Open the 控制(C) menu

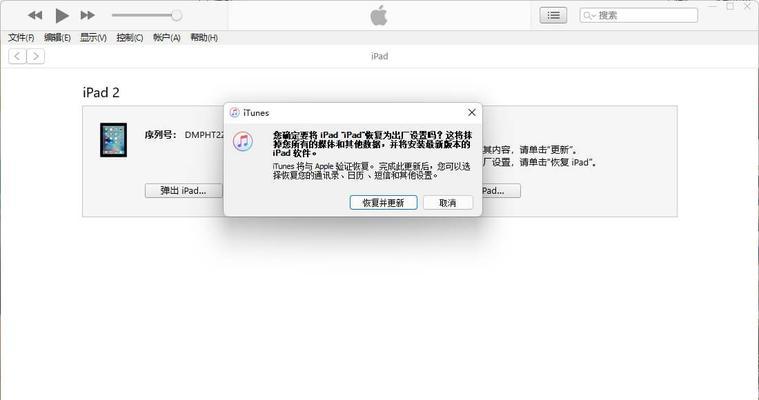coord(130,37)
